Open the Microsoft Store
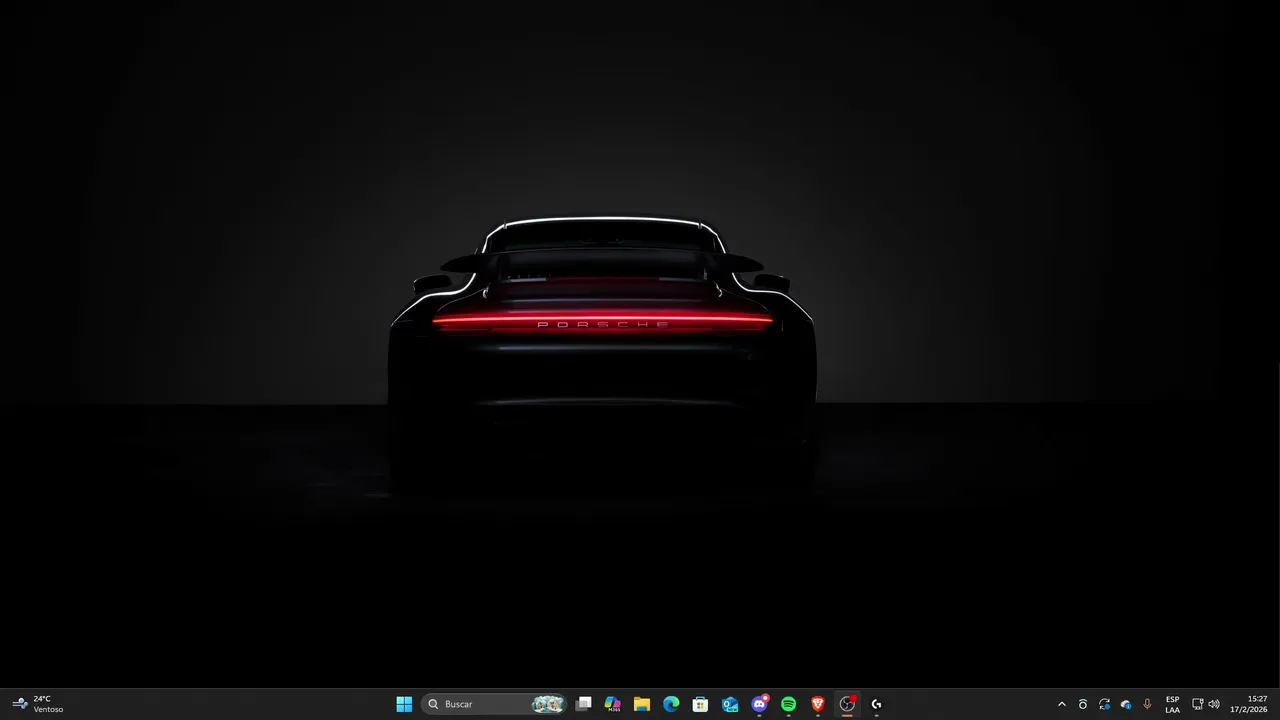 pyautogui.click(x=701, y=704)
